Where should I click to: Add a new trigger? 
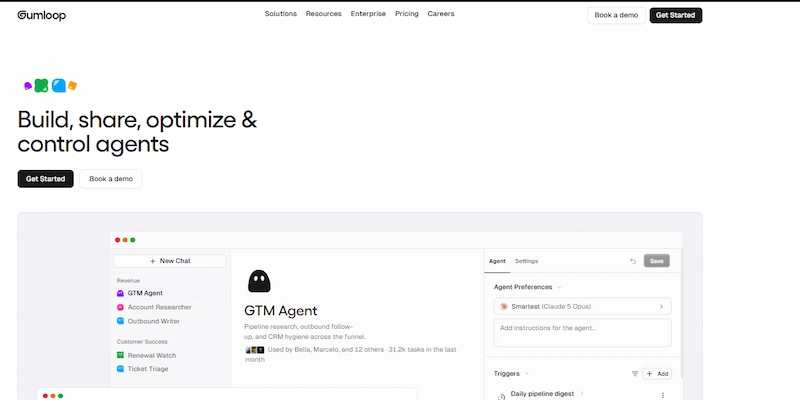tap(657, 373)
